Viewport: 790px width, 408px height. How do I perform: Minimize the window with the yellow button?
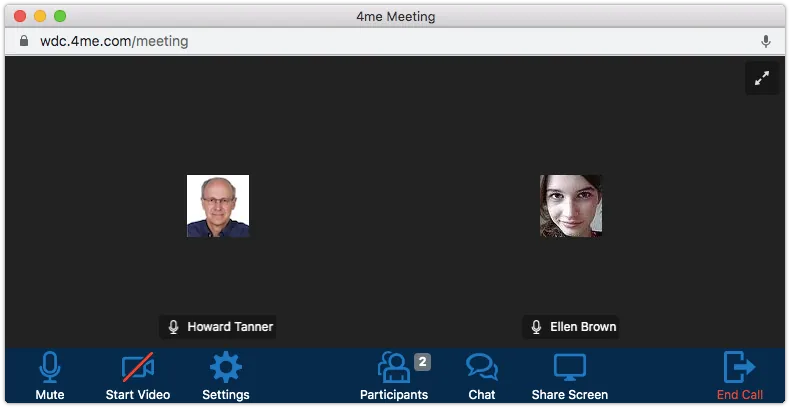40,16
